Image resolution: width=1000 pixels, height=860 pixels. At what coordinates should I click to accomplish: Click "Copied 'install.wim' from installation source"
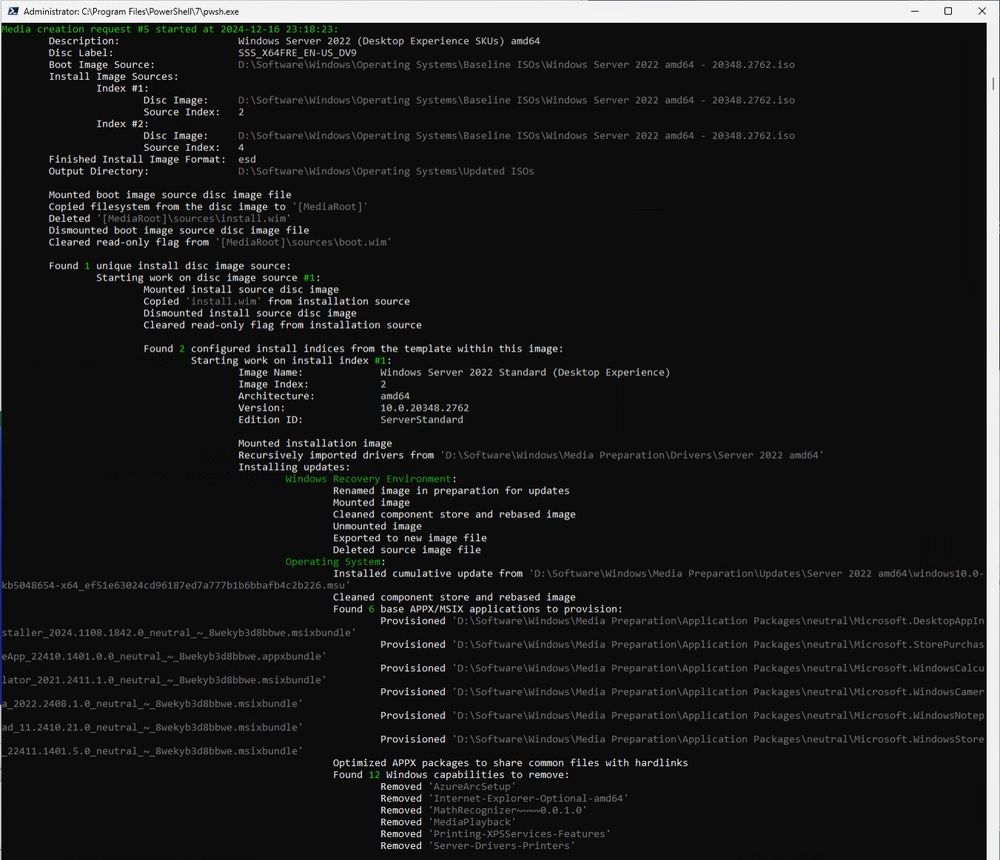(x=276, y=301)
